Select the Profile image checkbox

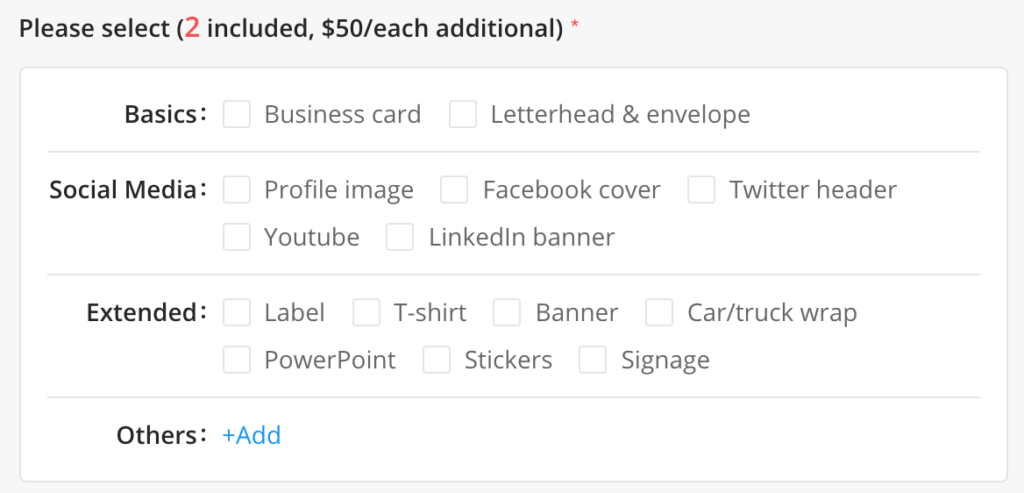237,189
